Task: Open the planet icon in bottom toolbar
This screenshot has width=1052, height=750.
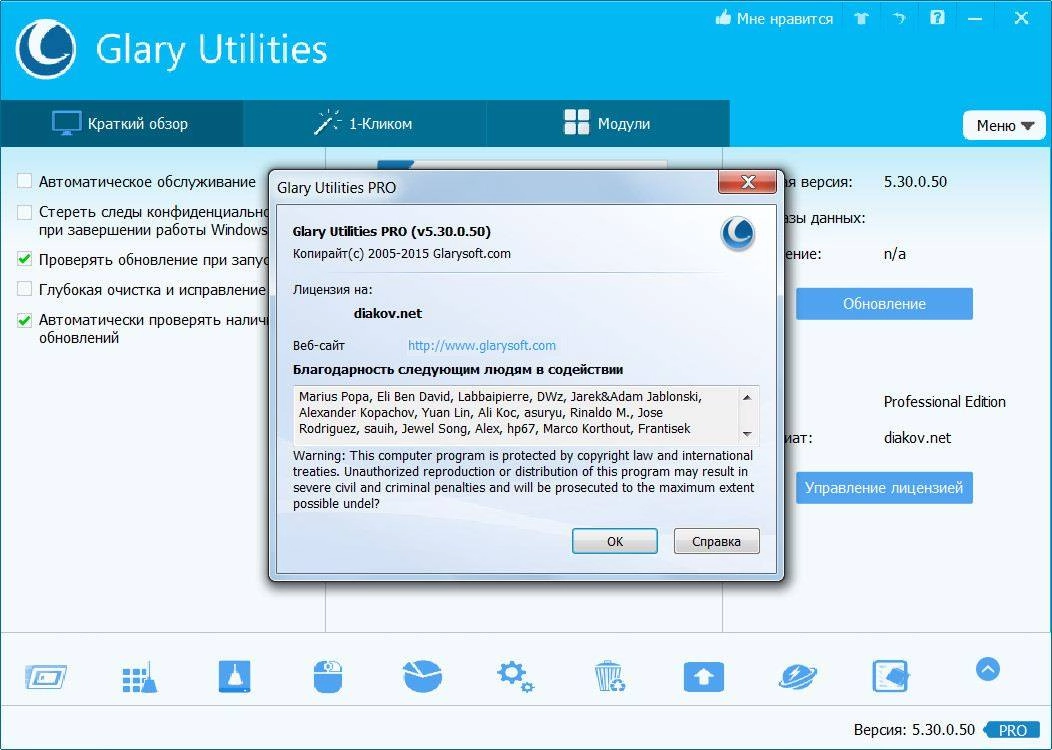Action: click(798, 676)
